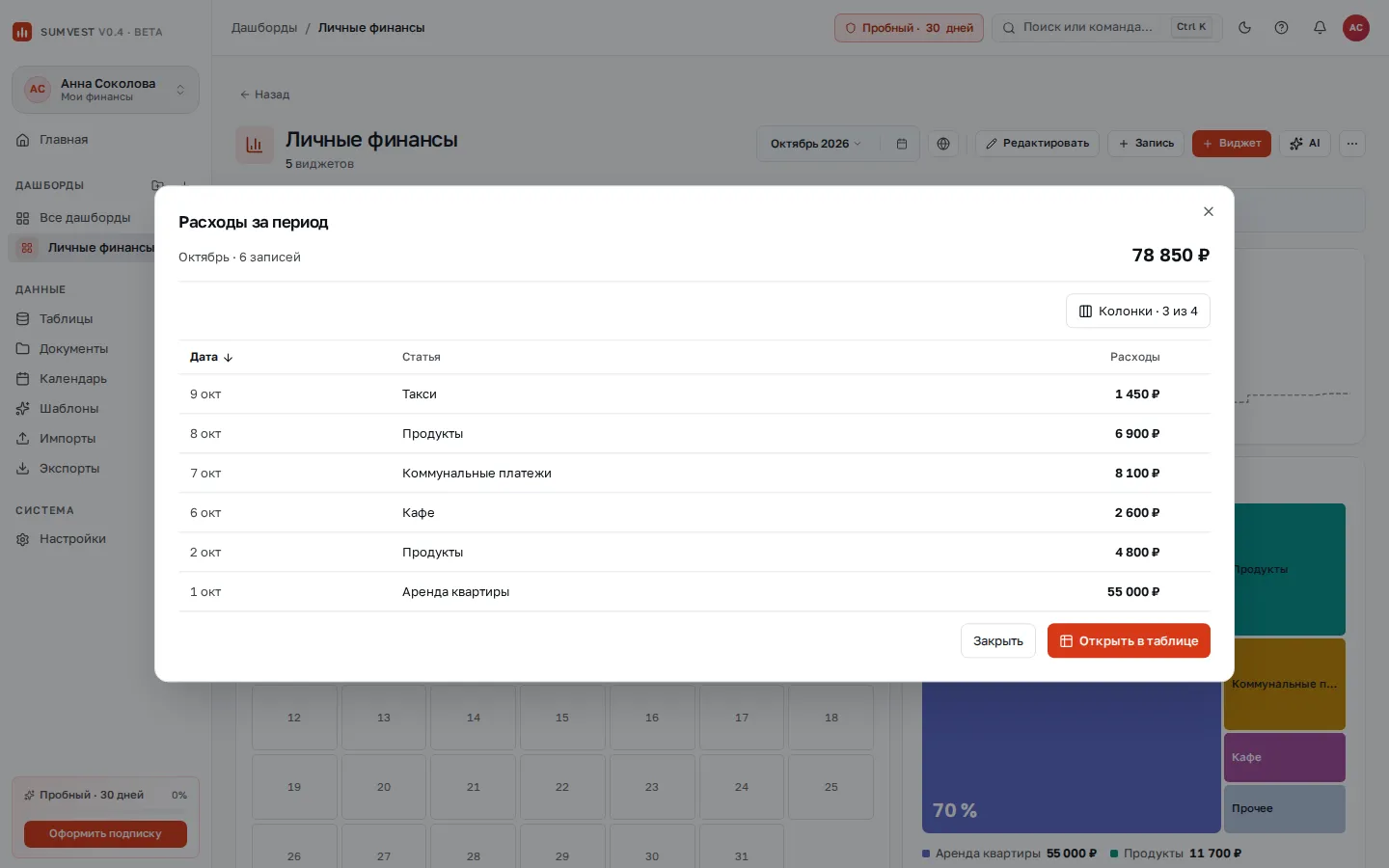Click the Закрыть button

[998, 640]
